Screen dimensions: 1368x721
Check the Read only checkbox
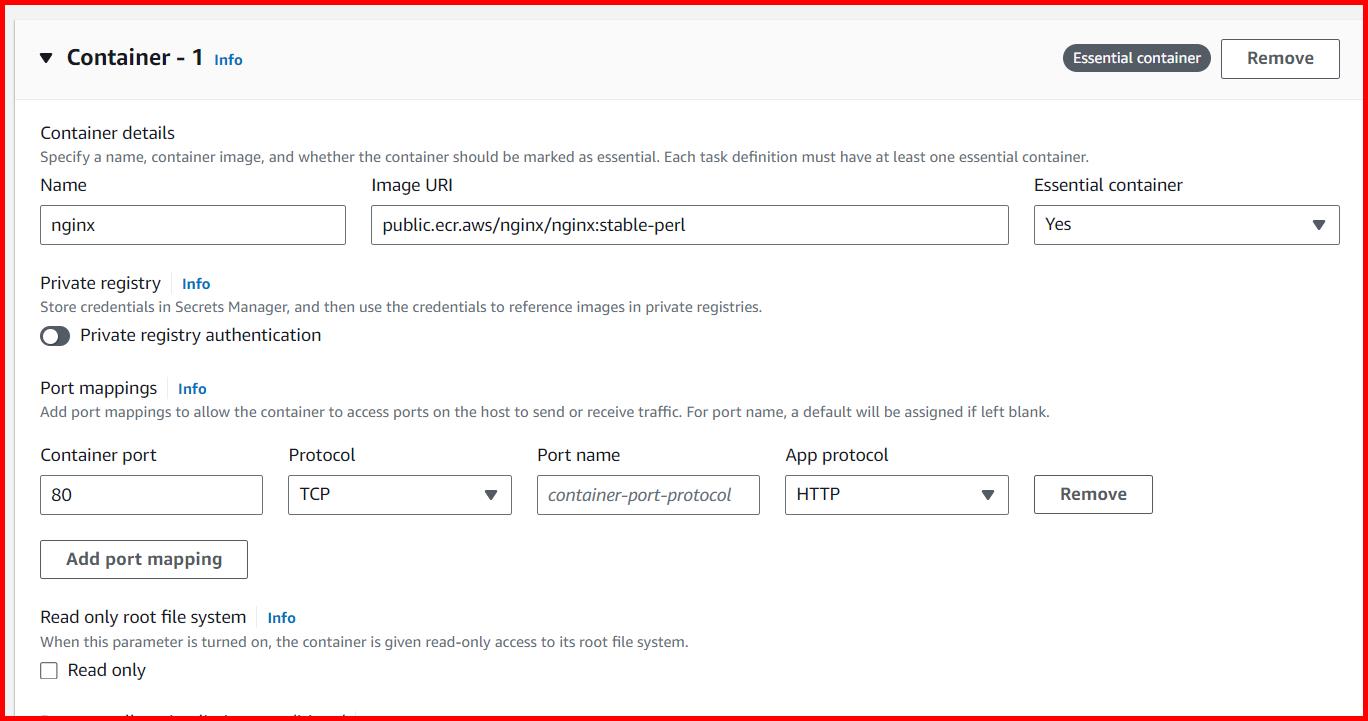pyautogui.click(x=48, y=670)
